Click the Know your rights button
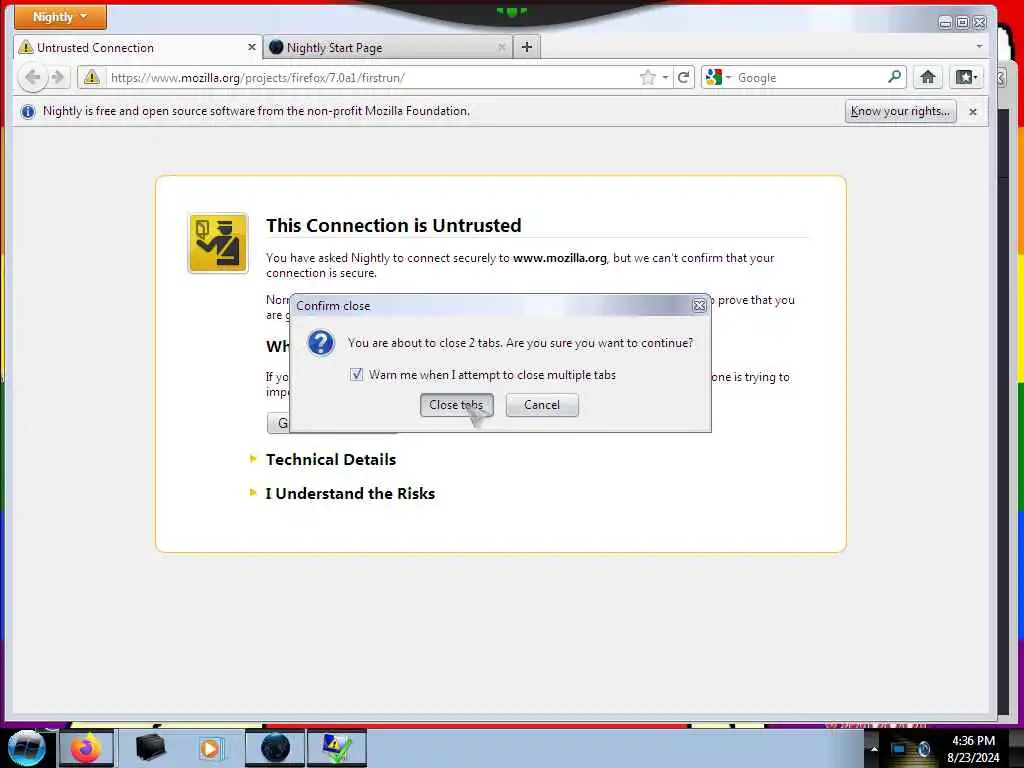Image resolution: width=1024 pixels, height=768 pixels. (x=900, y=112)
